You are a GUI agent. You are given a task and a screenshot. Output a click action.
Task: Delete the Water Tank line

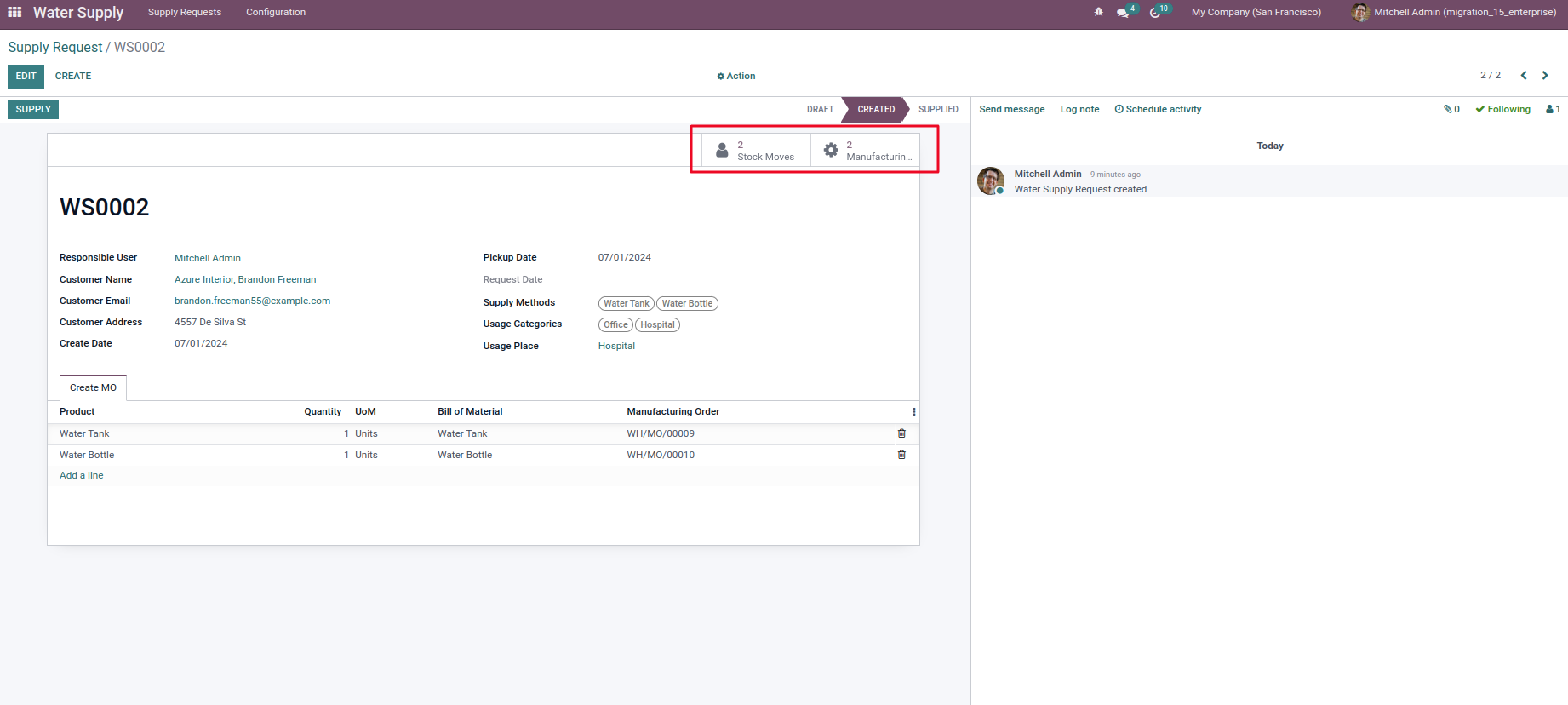click(x=901, y=433)
